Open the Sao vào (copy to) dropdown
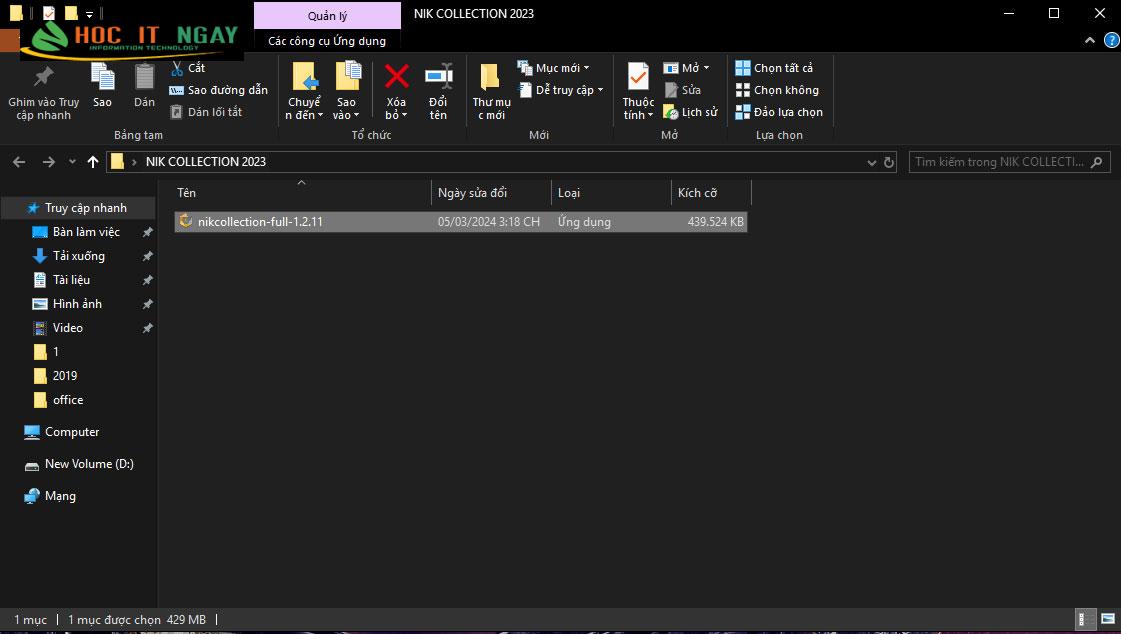The width and height of the screenshot is (1121, 634). (347, 91)
